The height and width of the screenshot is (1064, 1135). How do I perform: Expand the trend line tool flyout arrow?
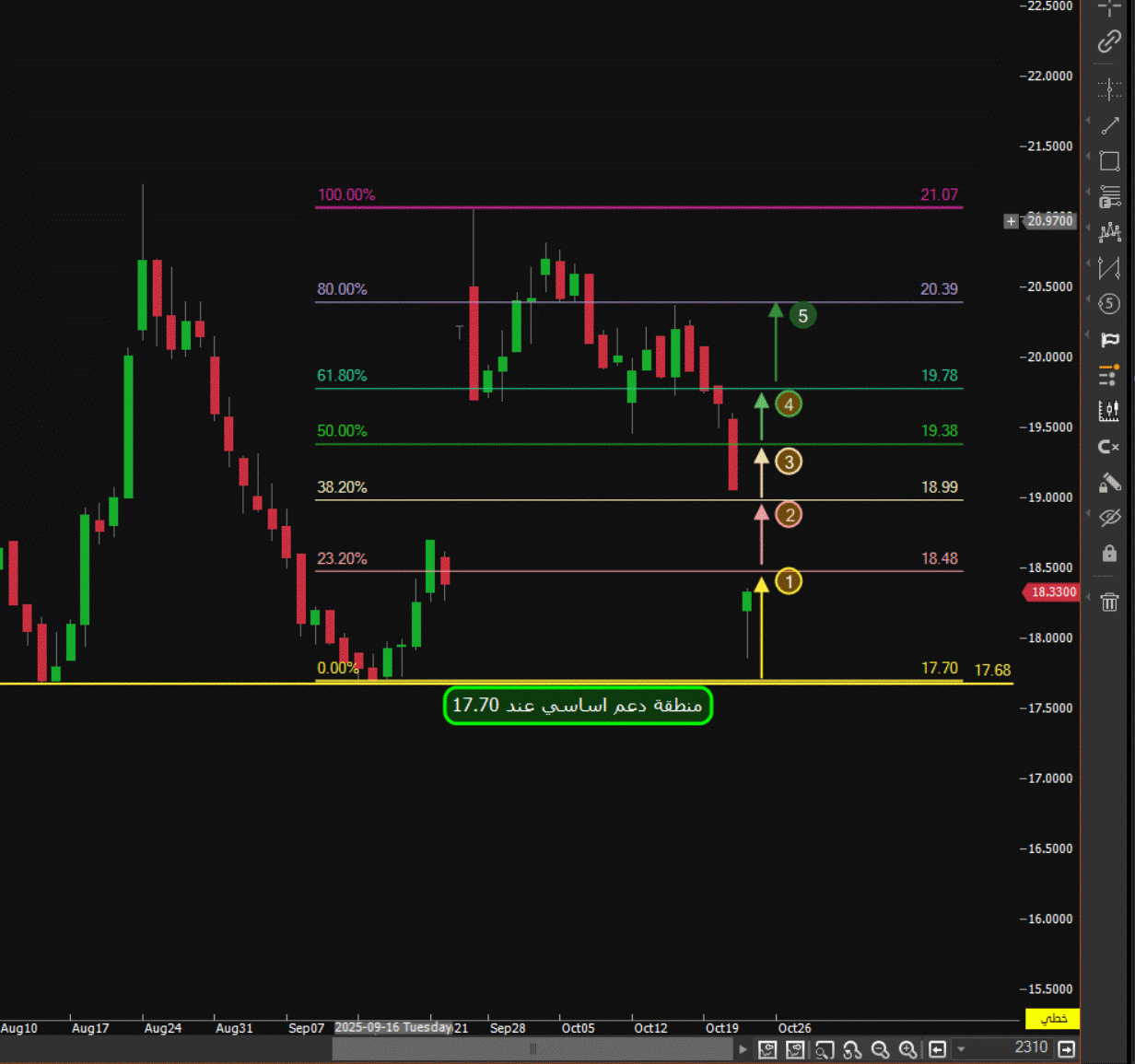[x=1088, y=122]
